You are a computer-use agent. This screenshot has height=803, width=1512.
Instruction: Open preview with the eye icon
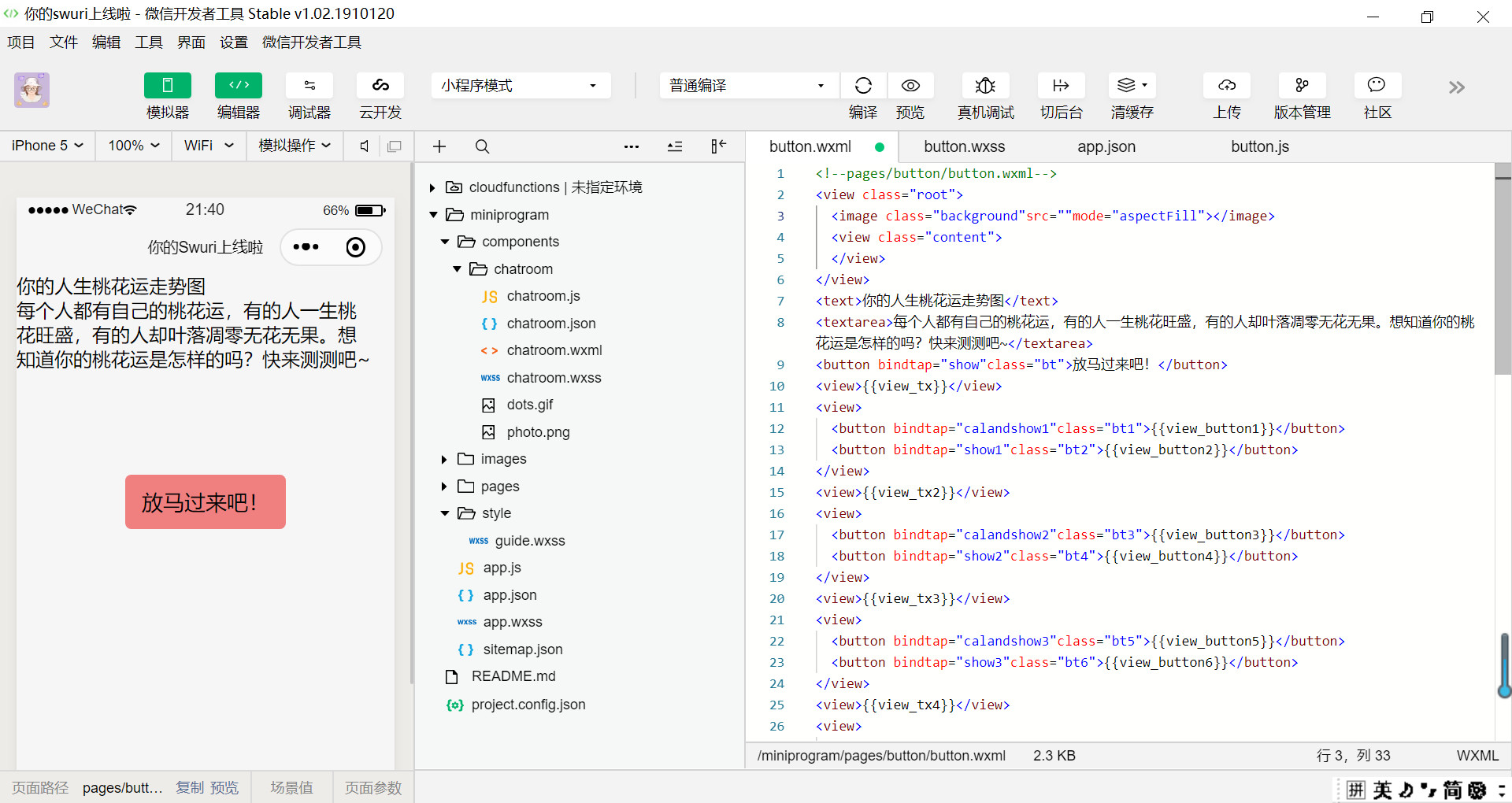(910, 86)
